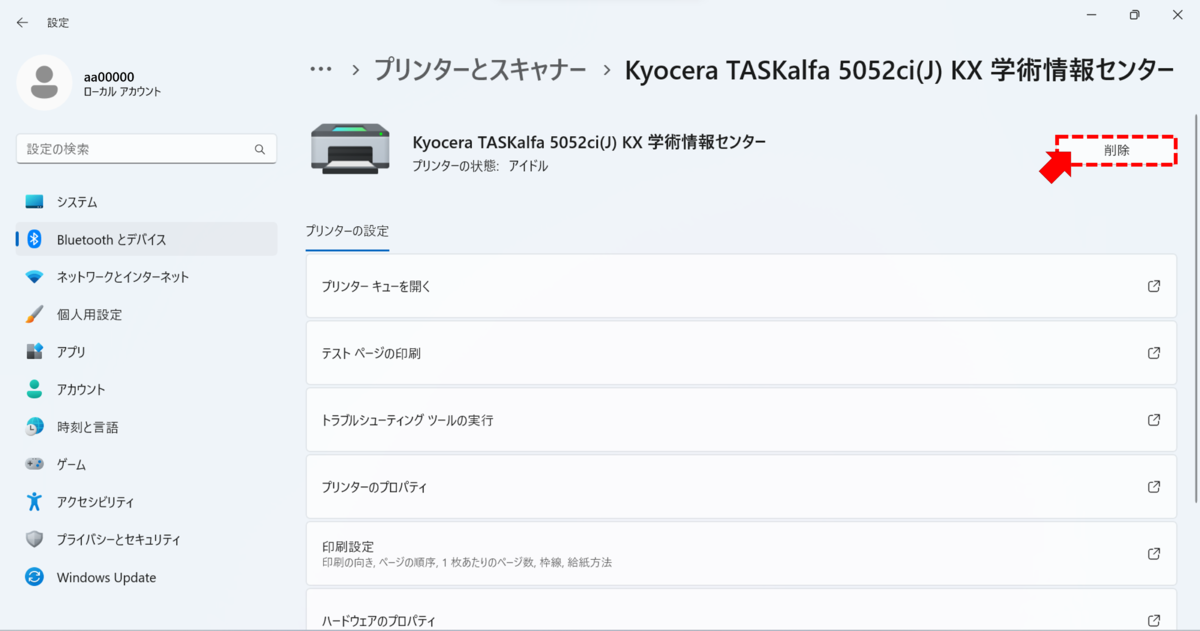Click the aa00000 account name
The width and height of the screenshot is (1200, 631).
(x=109, y=77)
